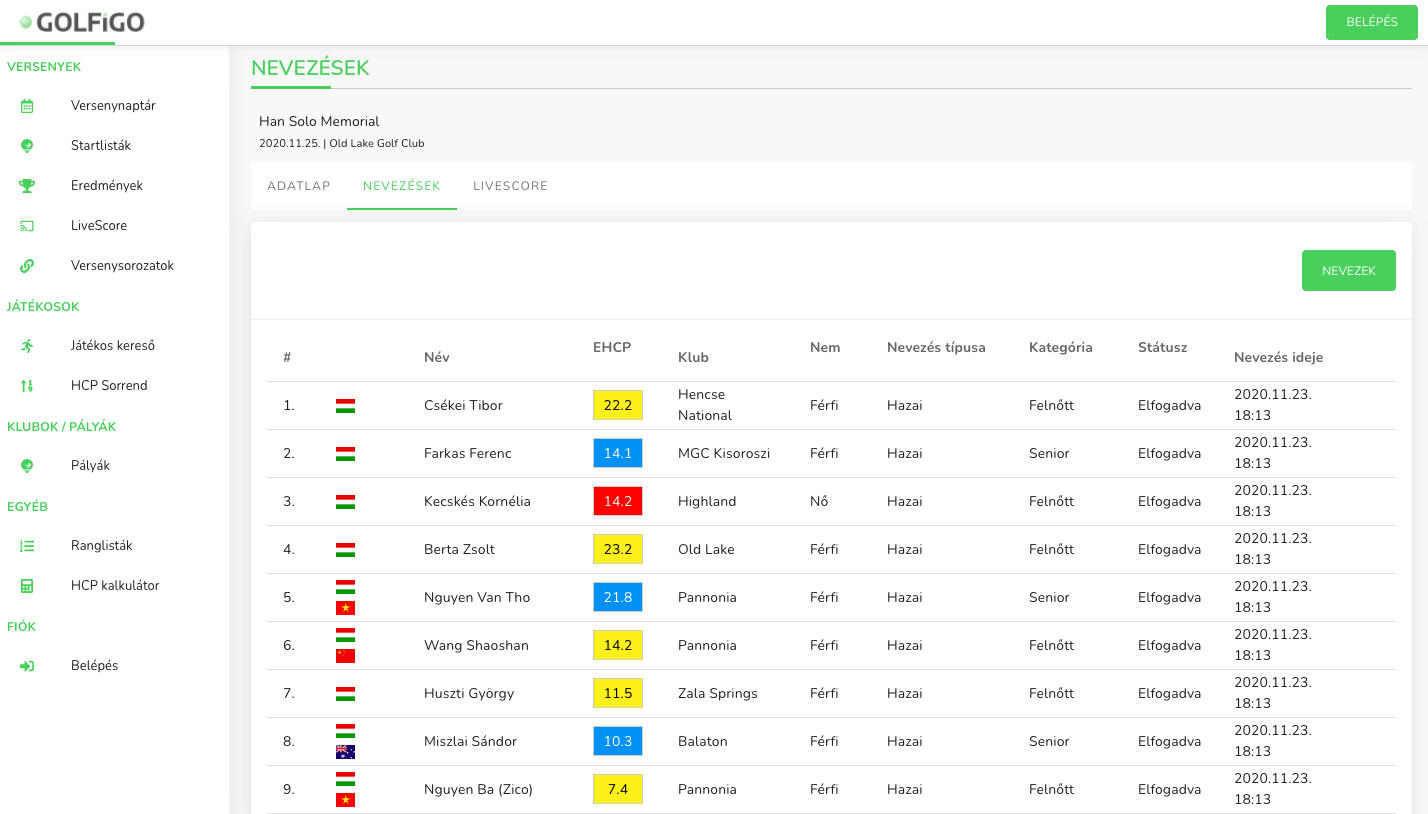
Task: Select LiveScore in the sidebar
Action: tap(99, 226)
